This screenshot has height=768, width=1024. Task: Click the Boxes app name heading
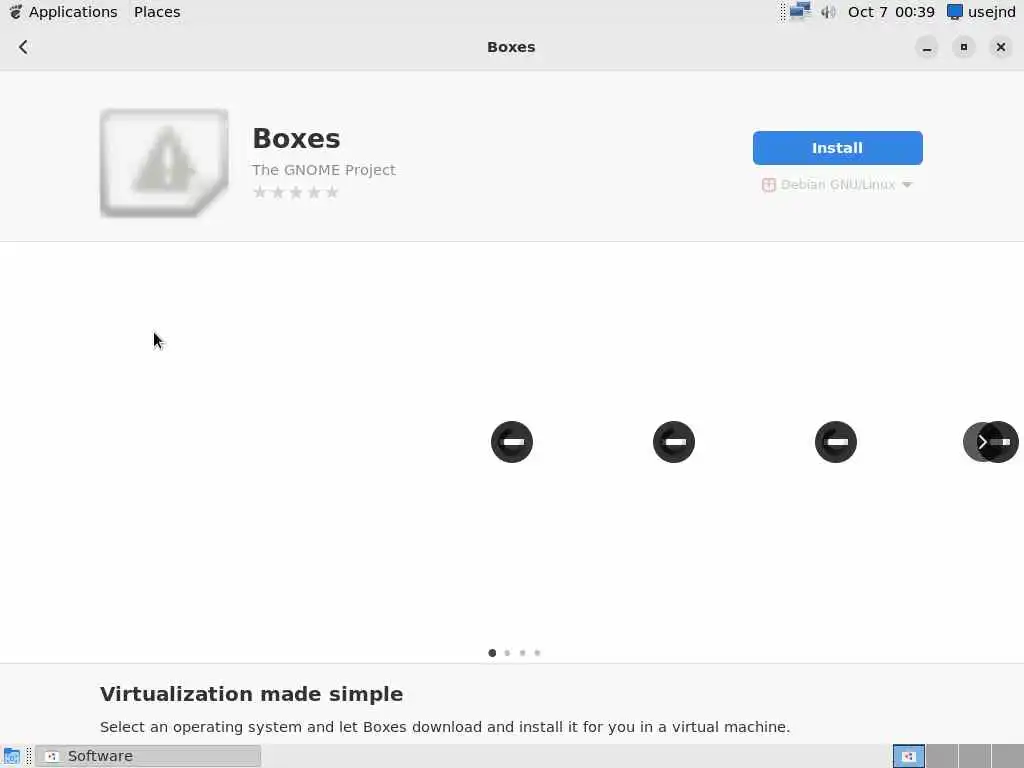pos(296,138)
